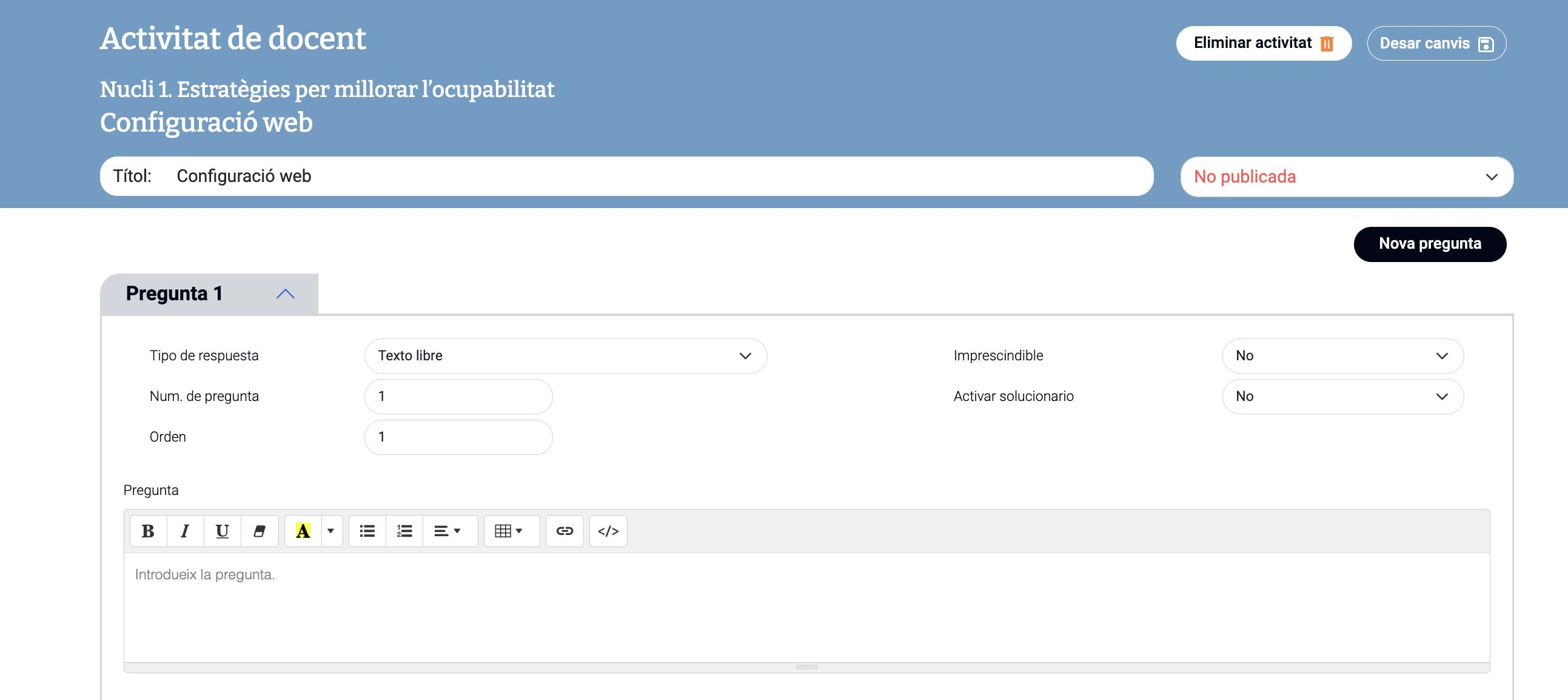Apply italic formatting to the question text
1568x700 pixels.
click(x=185, y=531)
